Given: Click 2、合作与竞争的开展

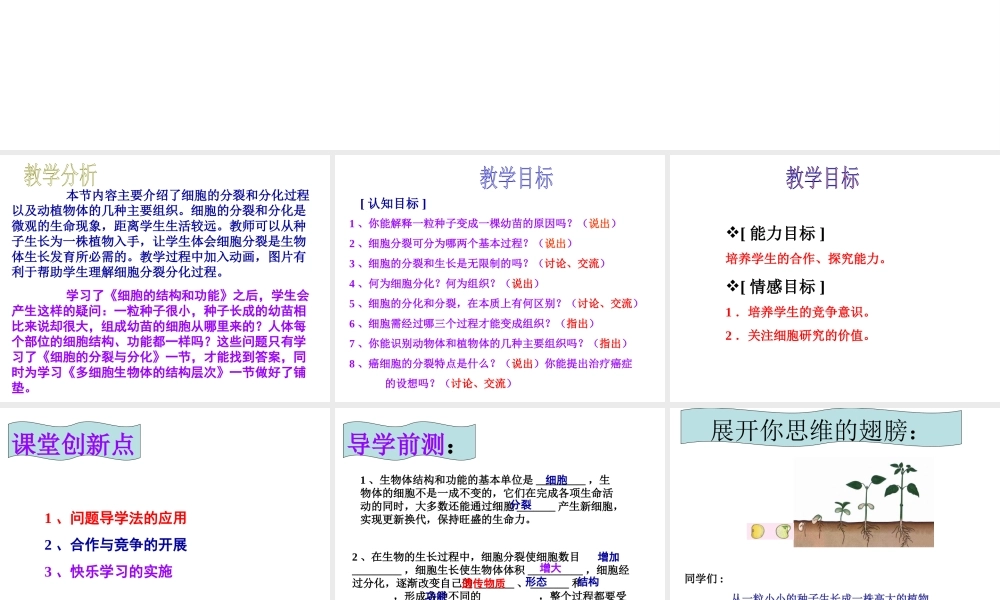Looking at the screenshot, I should (115, 545).
